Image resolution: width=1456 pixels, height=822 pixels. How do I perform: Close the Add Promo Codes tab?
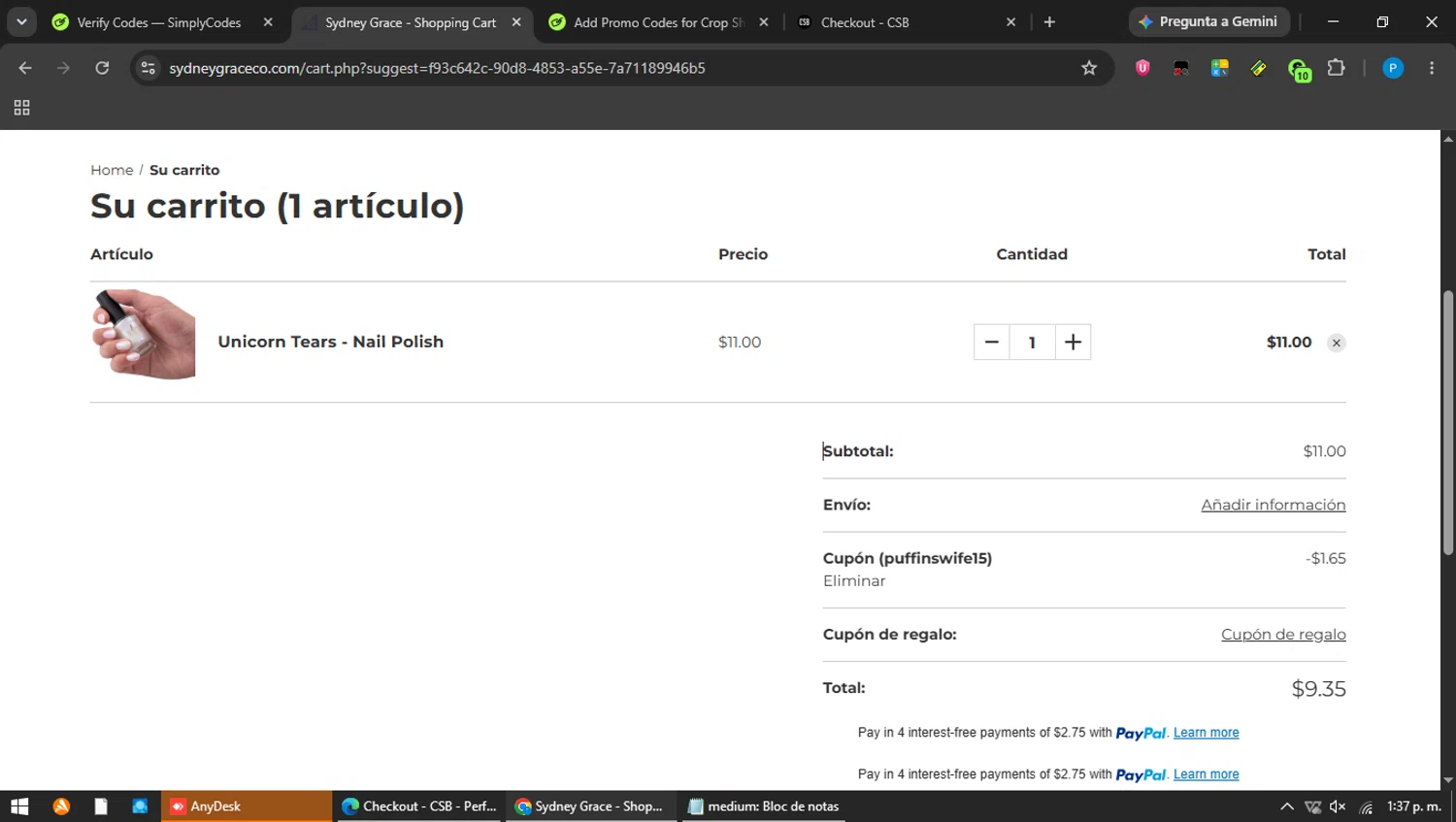pos(764,22)
